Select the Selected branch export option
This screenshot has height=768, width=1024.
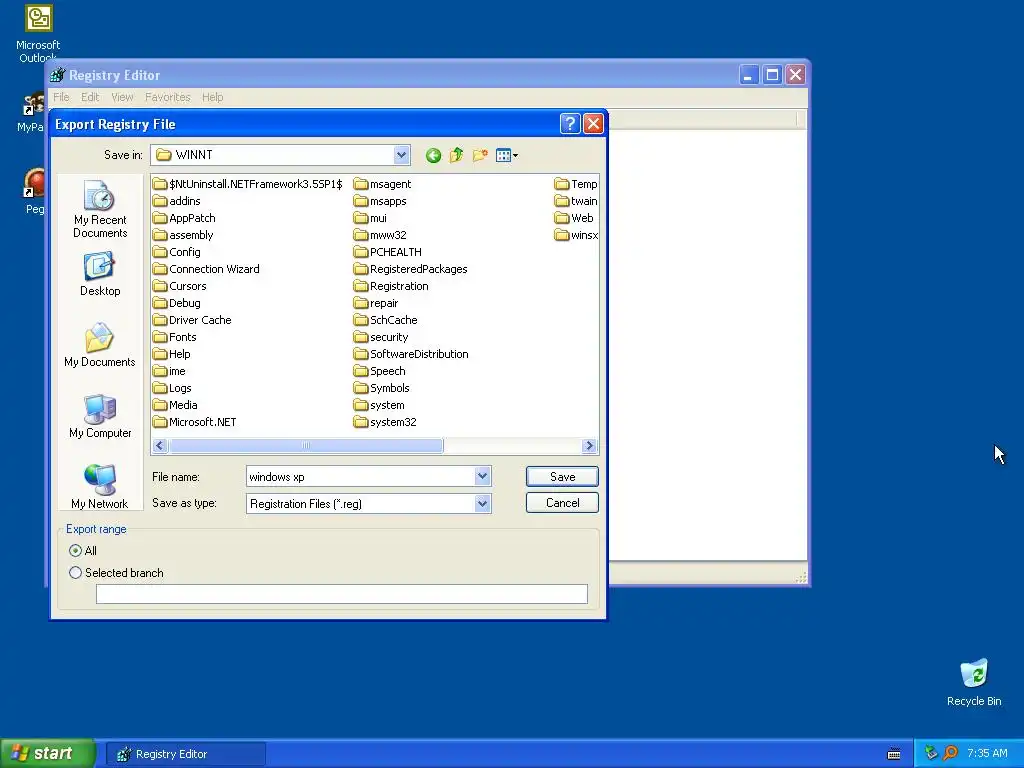point(116,573)
